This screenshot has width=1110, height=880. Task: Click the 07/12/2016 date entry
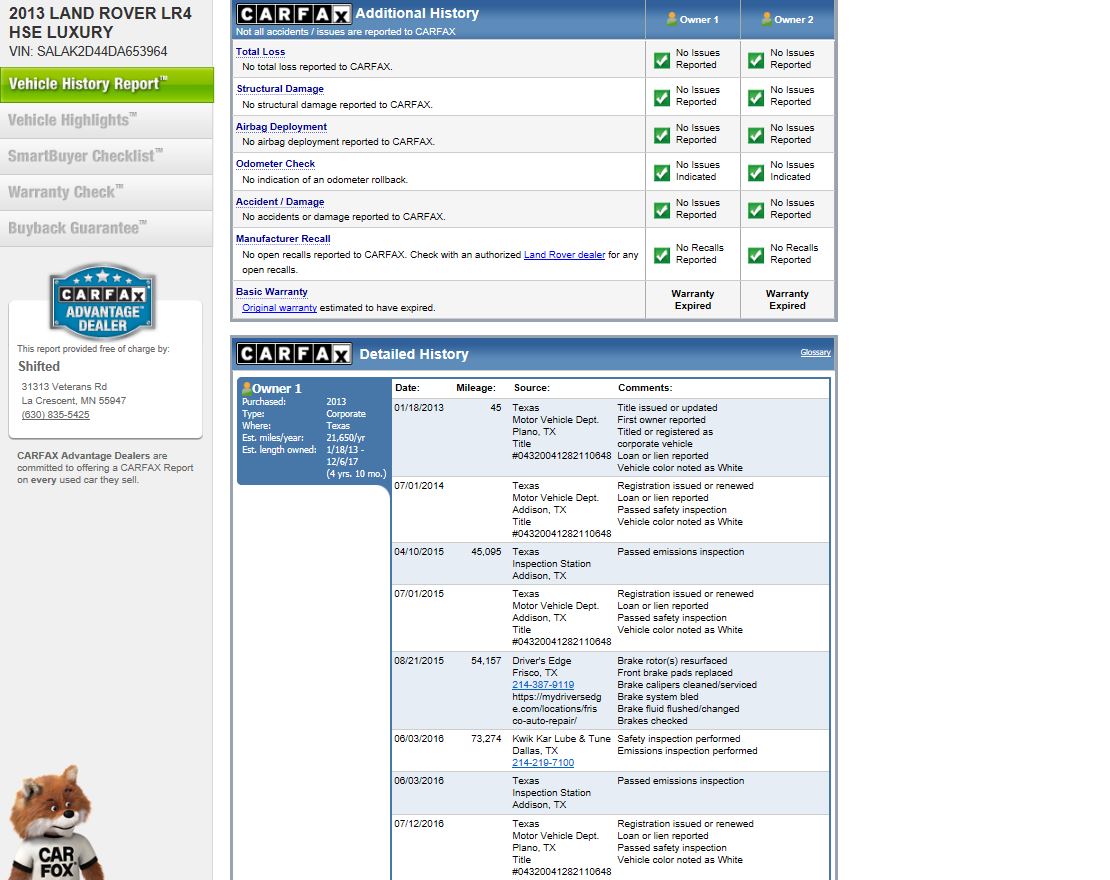point(419,824)
